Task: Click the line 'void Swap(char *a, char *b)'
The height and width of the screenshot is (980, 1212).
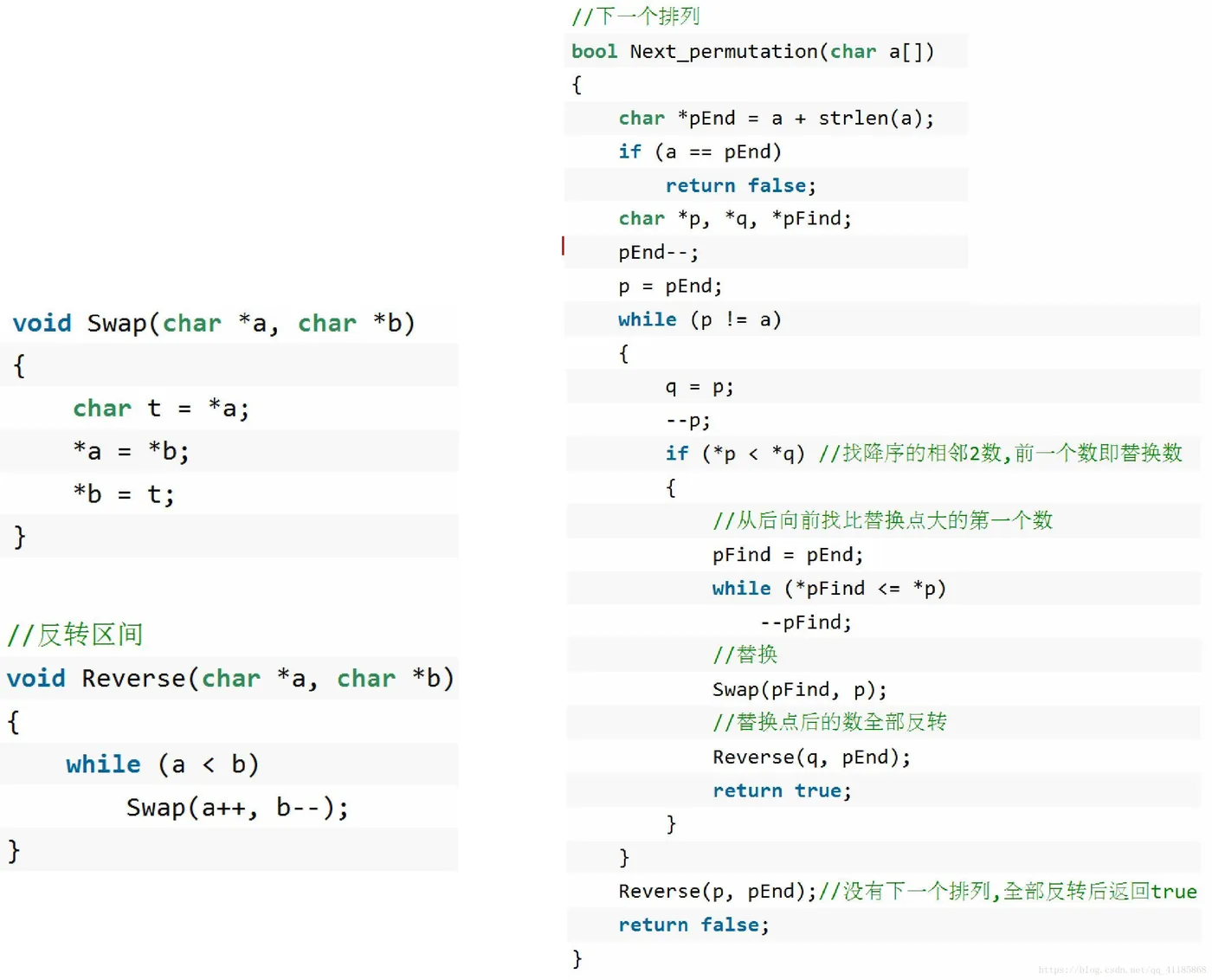Action: click(214, 323)
